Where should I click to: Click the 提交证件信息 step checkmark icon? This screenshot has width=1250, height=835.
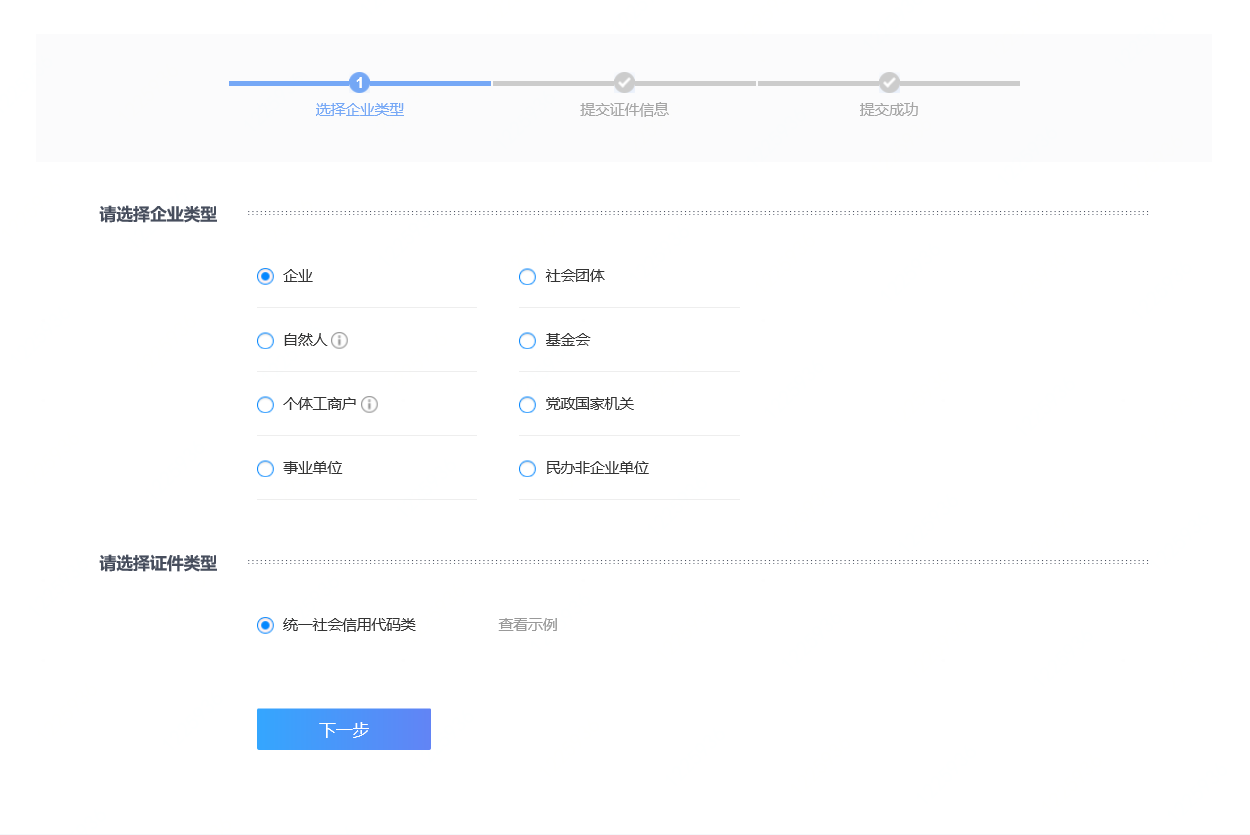coord(624,83)
